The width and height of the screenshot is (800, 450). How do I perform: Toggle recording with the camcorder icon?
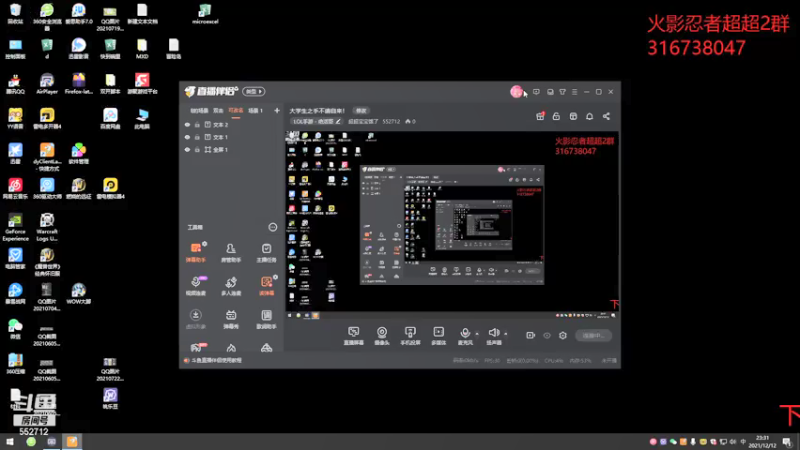530,335
